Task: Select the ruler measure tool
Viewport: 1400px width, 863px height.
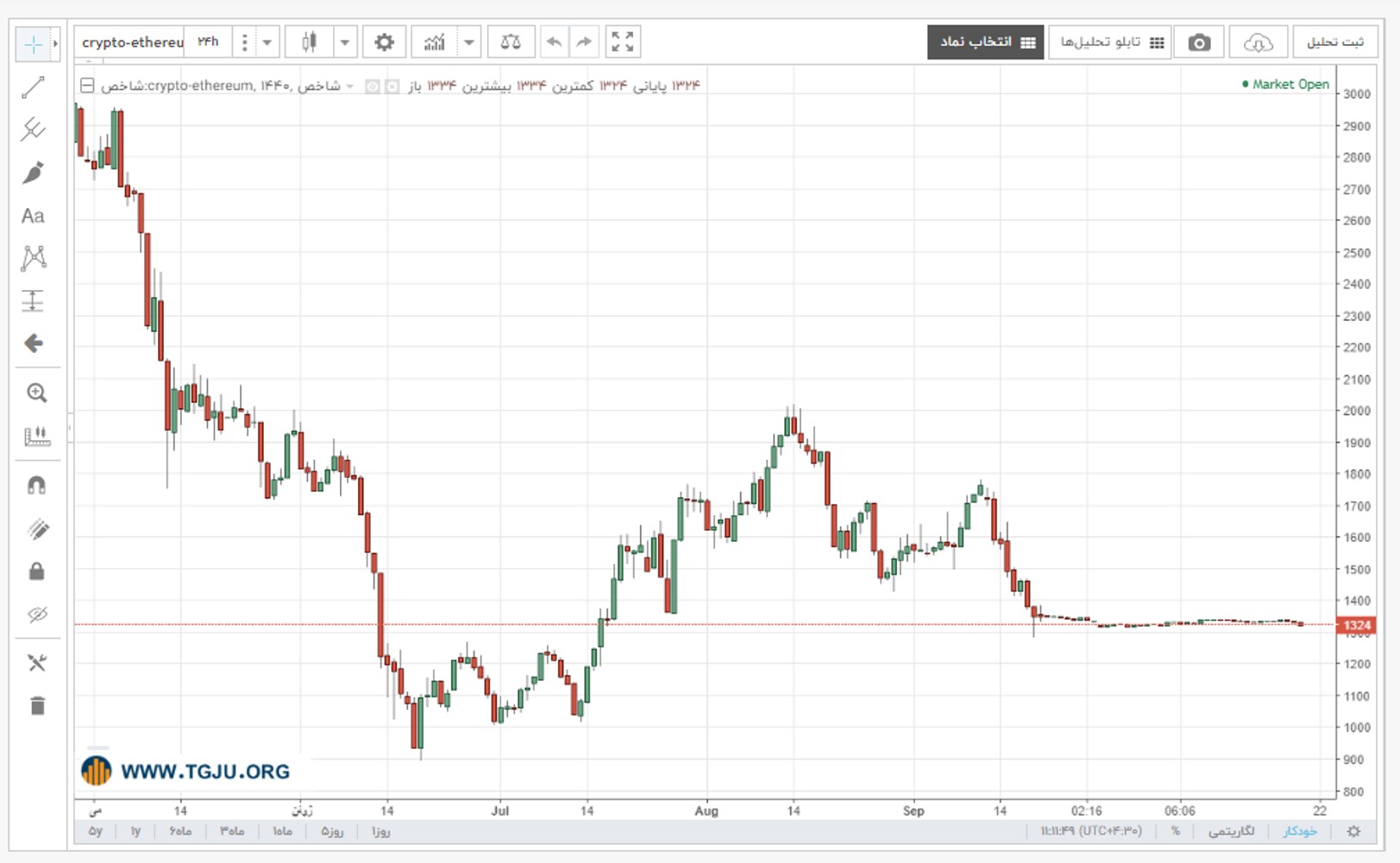Action: coord(37,436)
